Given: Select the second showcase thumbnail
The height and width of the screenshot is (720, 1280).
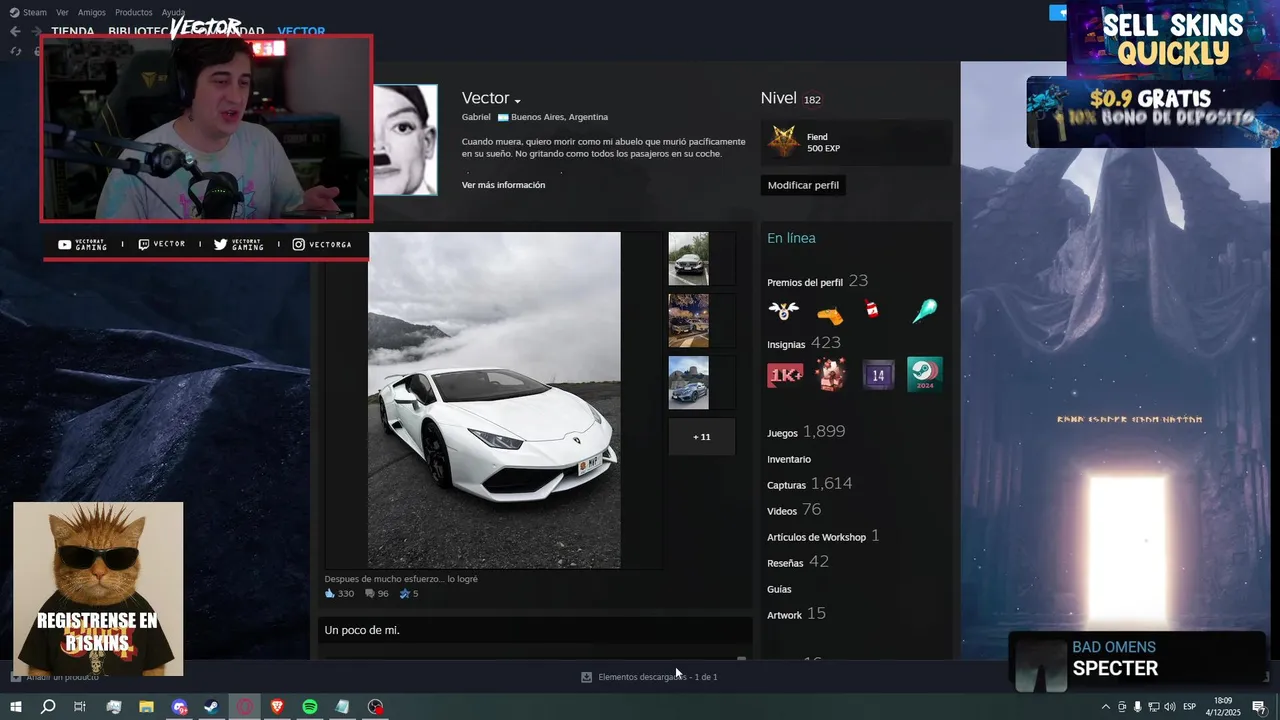Looking at the screenshot, I should coord(688,321).
